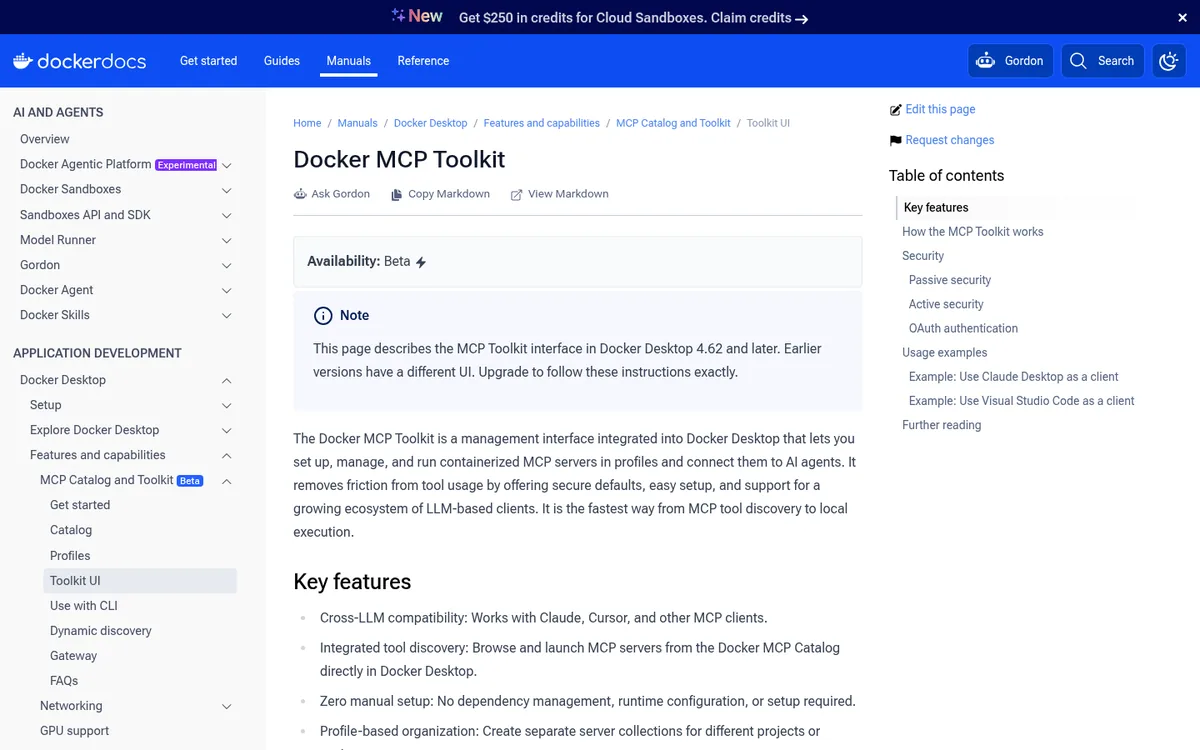Click the Beta lightning bolt icon
Viewport: 1200px width, 750px height.
click(x=421, y=262)
